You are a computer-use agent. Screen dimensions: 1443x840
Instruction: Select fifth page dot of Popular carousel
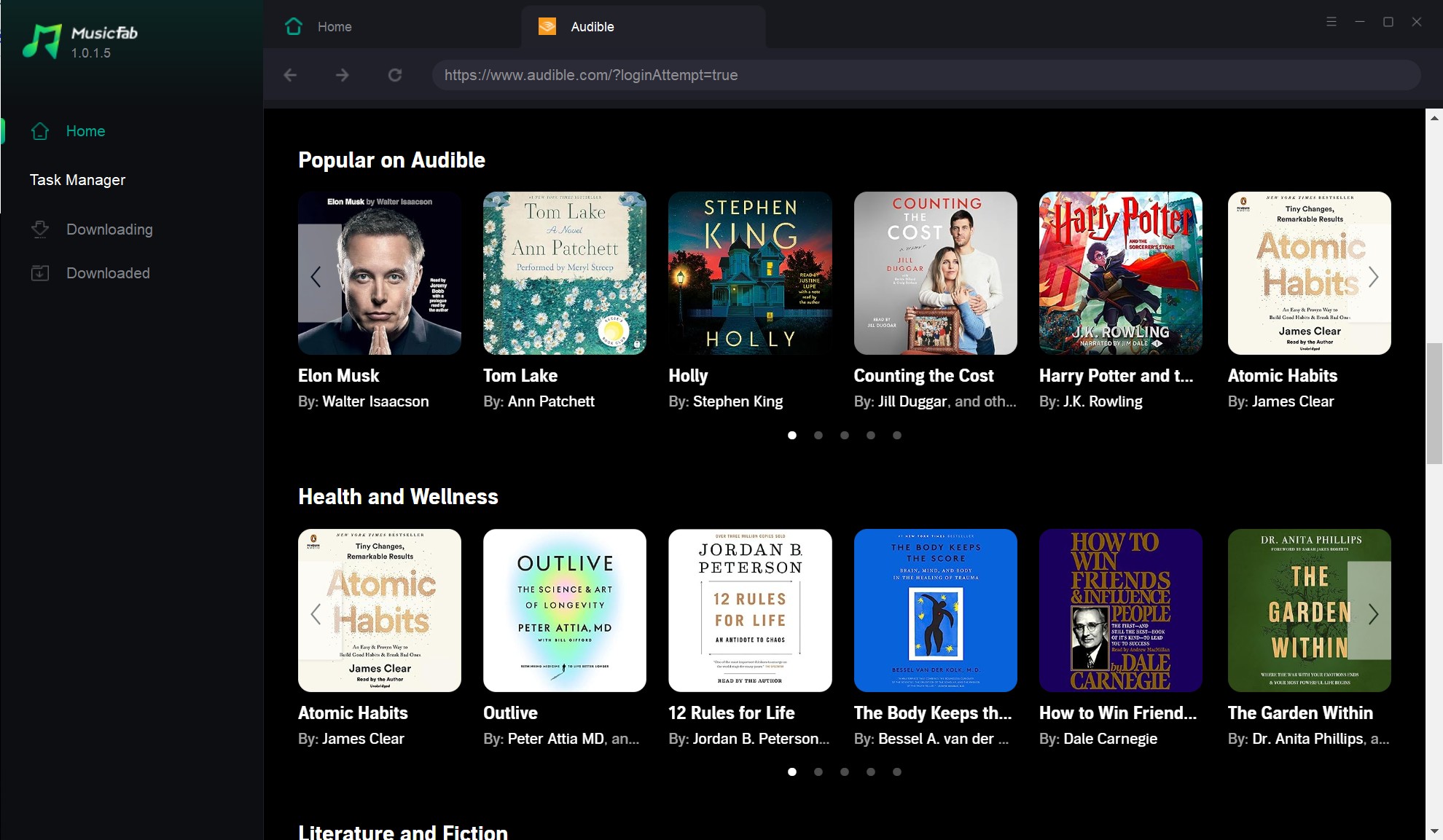click(x=897, y=435)
